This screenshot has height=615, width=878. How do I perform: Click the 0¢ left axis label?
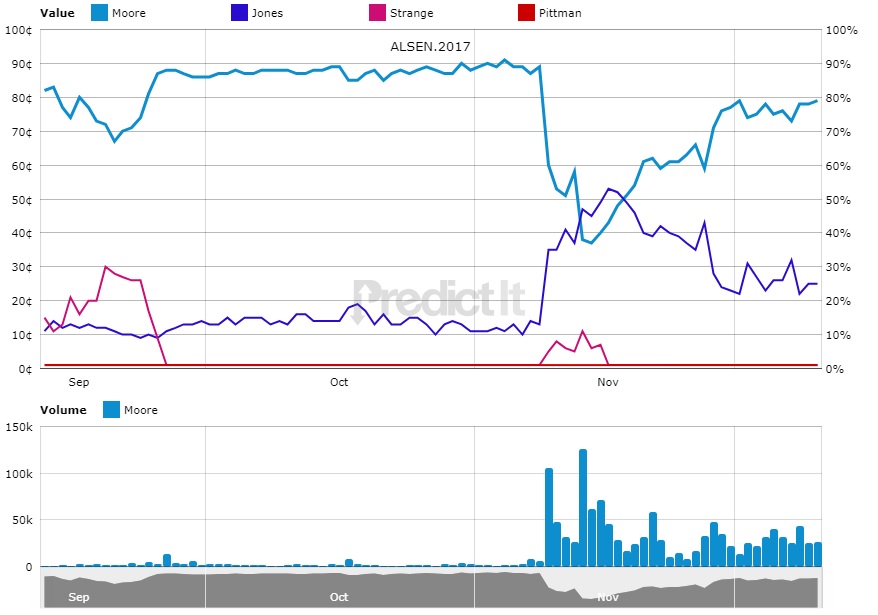[x=25, y=369]
